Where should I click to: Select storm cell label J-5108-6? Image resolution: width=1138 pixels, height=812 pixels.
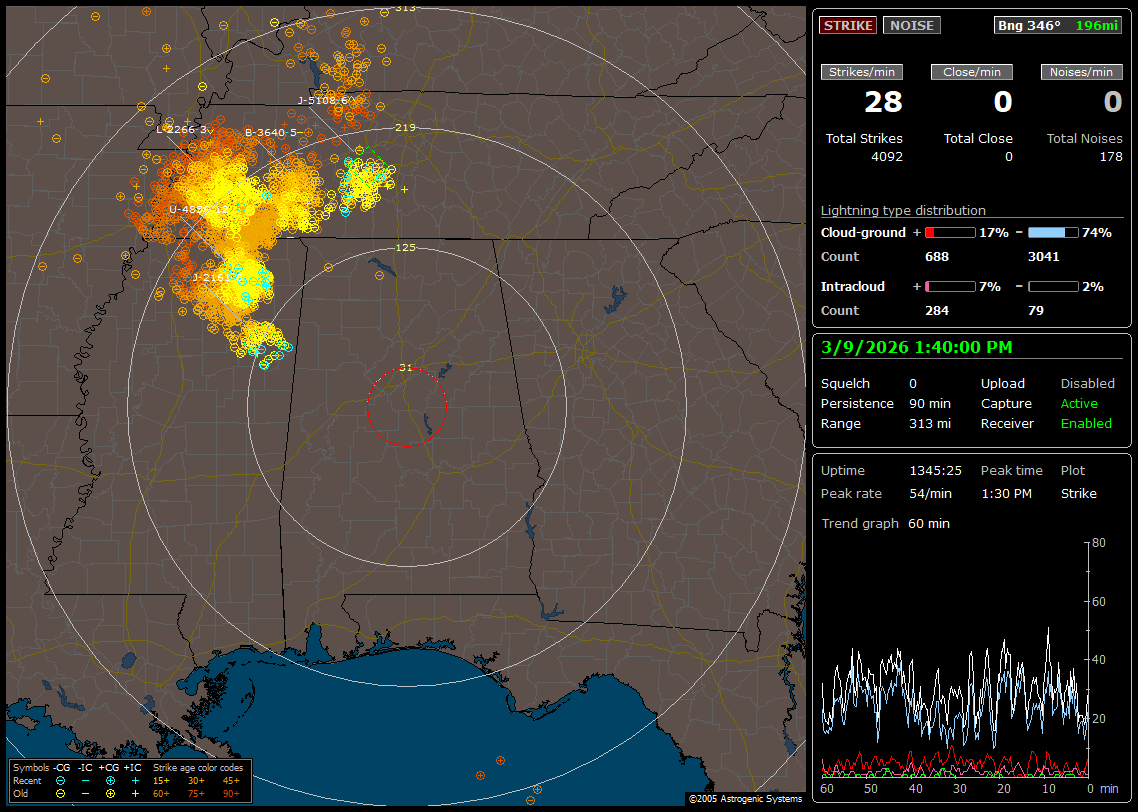click(x=323, y=100)
